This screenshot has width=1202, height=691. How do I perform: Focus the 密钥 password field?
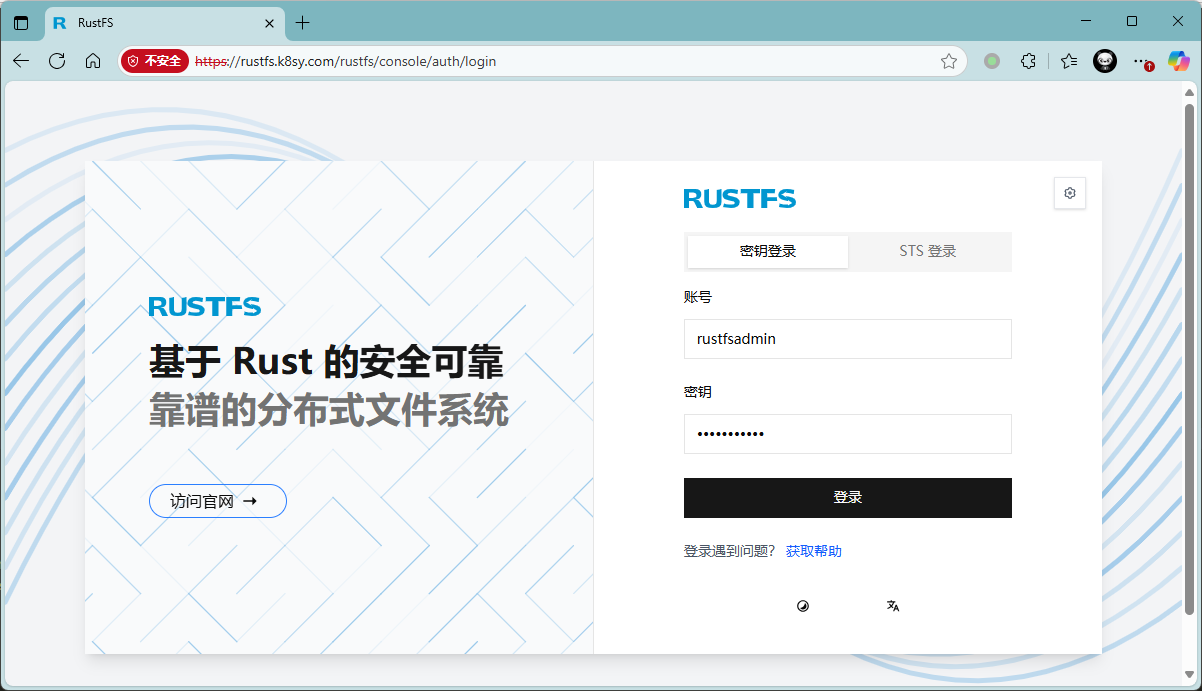coord(847,434)
